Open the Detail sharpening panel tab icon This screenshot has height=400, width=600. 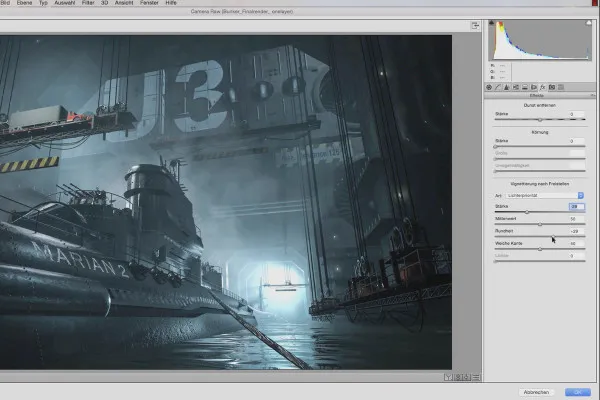(507, 87)
